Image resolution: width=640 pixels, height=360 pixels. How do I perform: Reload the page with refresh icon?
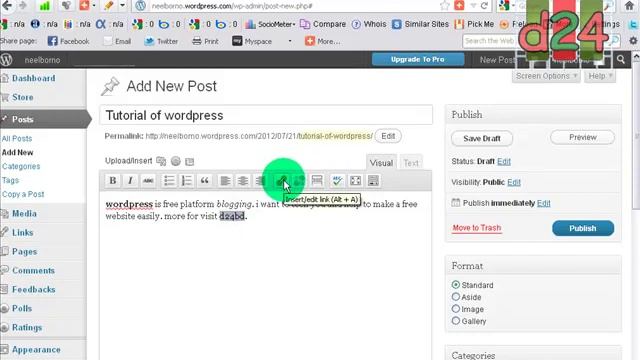[484, 6]
